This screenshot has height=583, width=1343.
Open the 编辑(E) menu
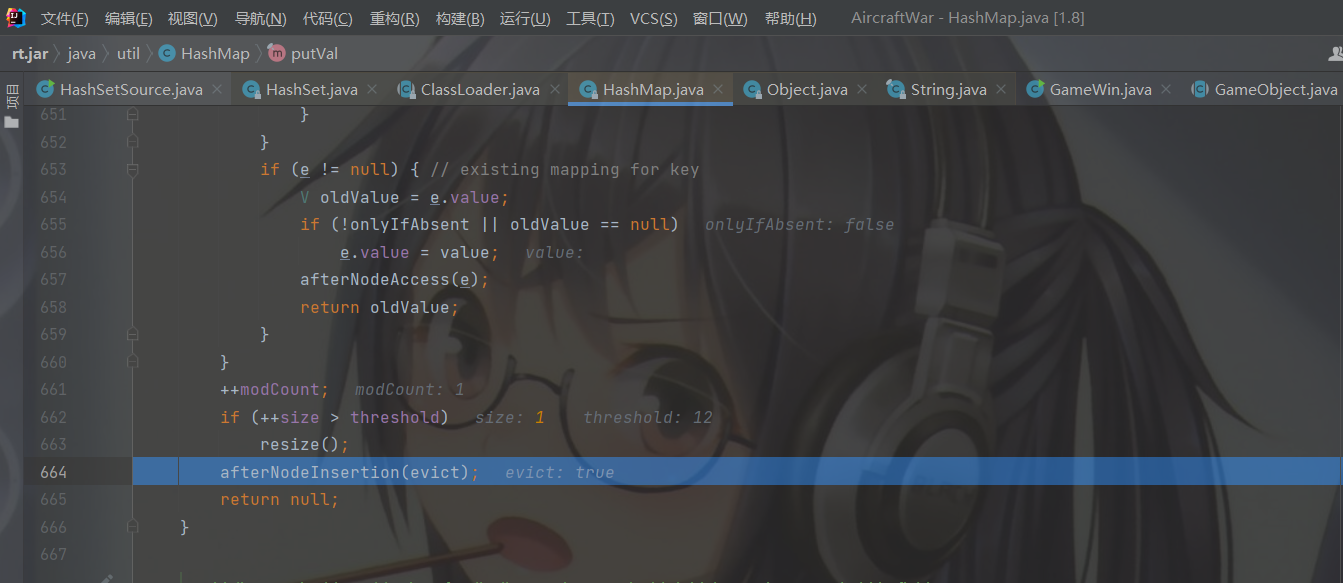coord(129,19)
